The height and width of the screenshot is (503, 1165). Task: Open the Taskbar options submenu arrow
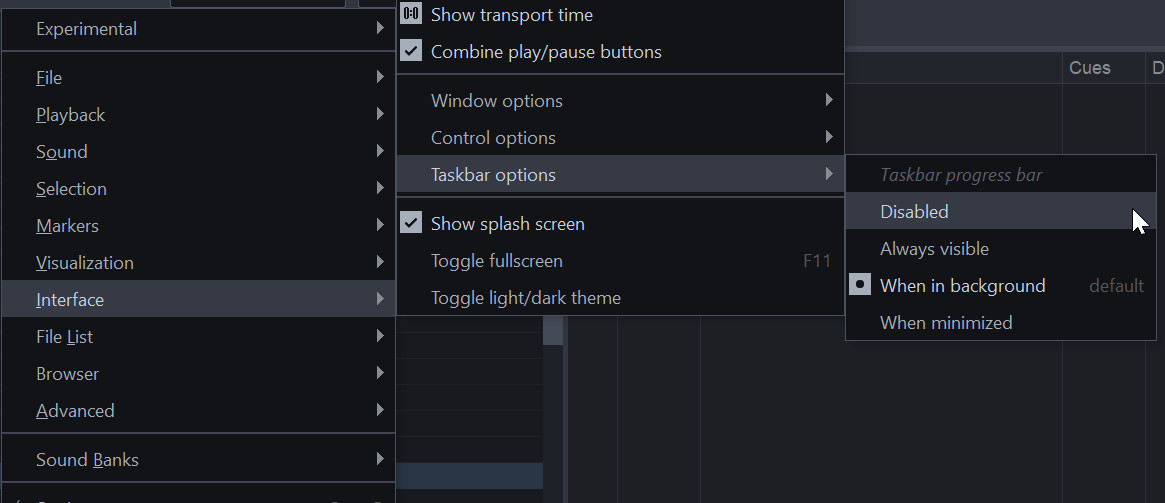(x=829, y=175)
